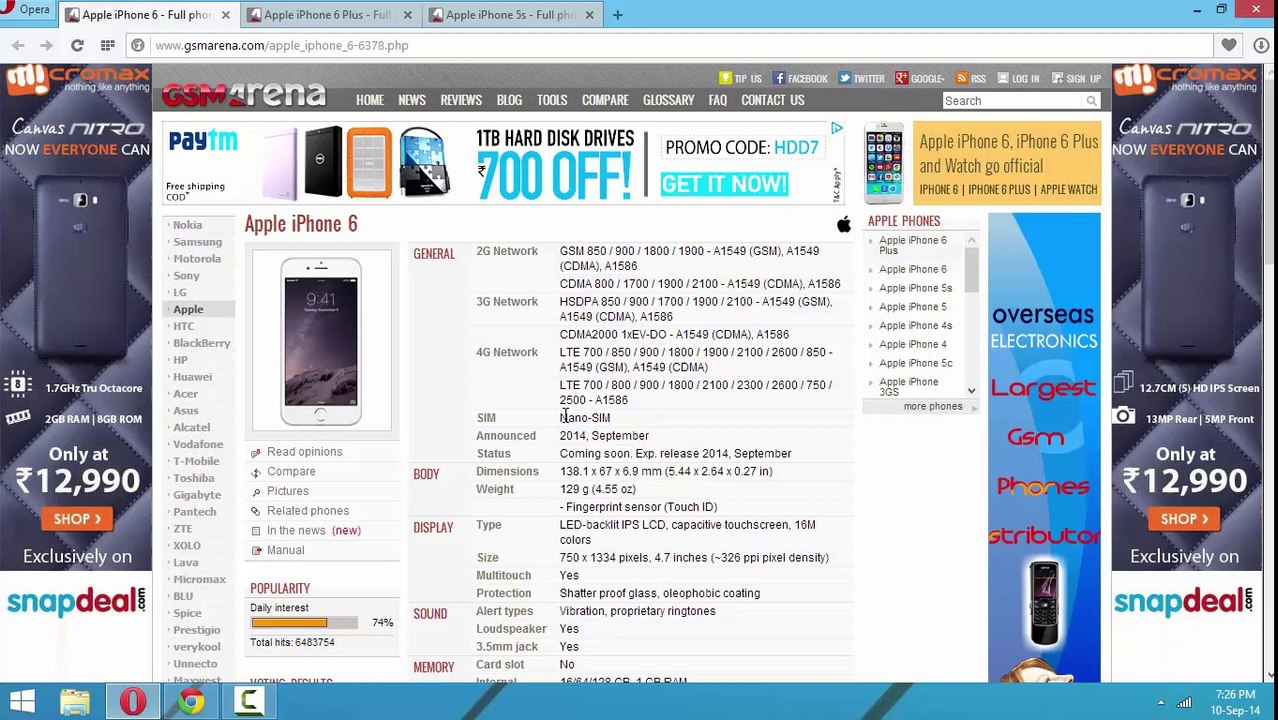
Task: Open the FACEBOOK link
Action: (800, 78)
